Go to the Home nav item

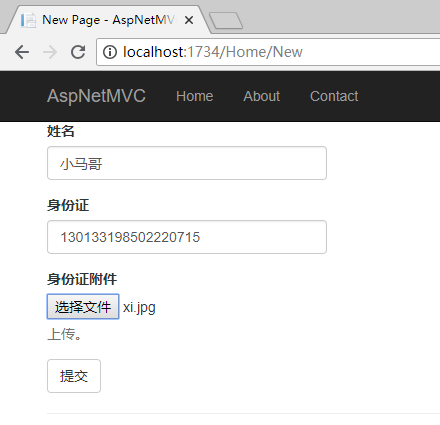(x=195, y=96)
